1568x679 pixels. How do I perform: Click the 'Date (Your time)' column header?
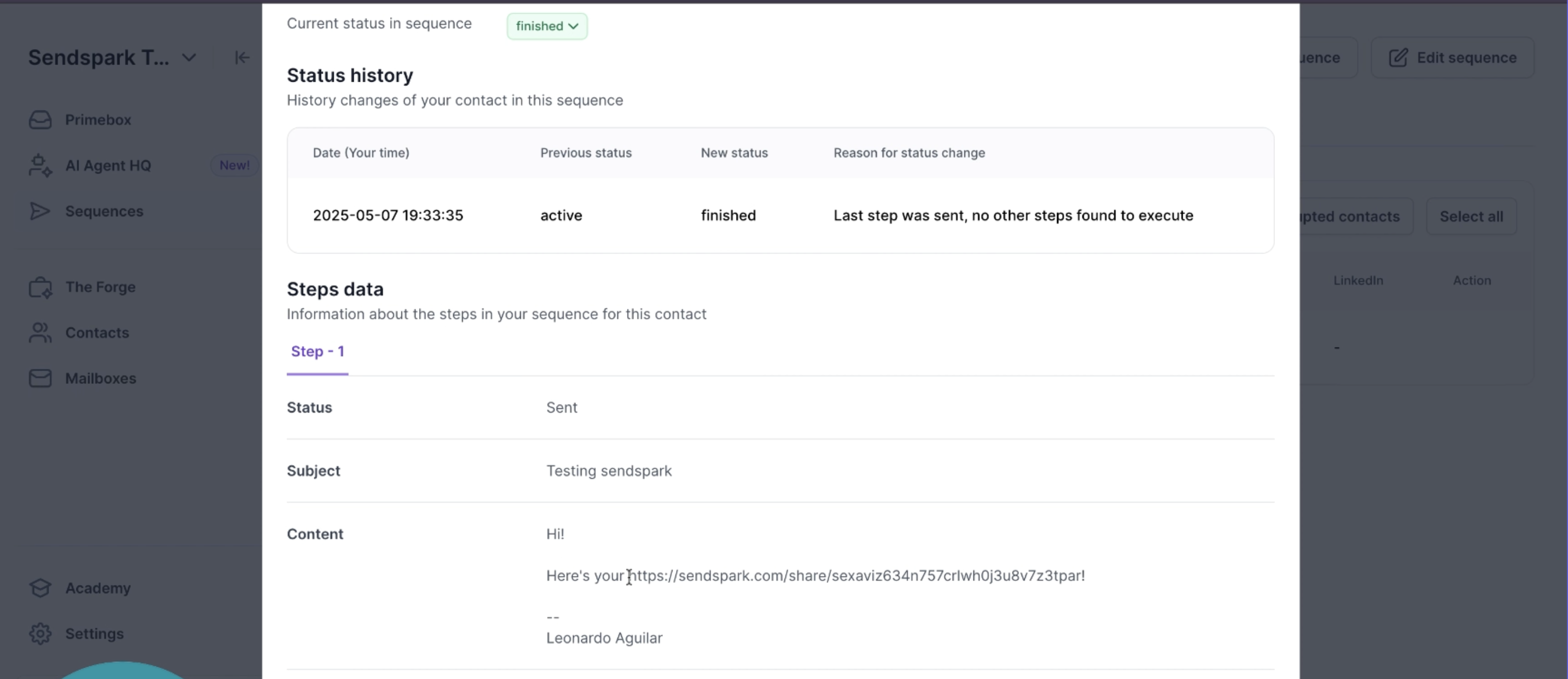tap(361, 153)
